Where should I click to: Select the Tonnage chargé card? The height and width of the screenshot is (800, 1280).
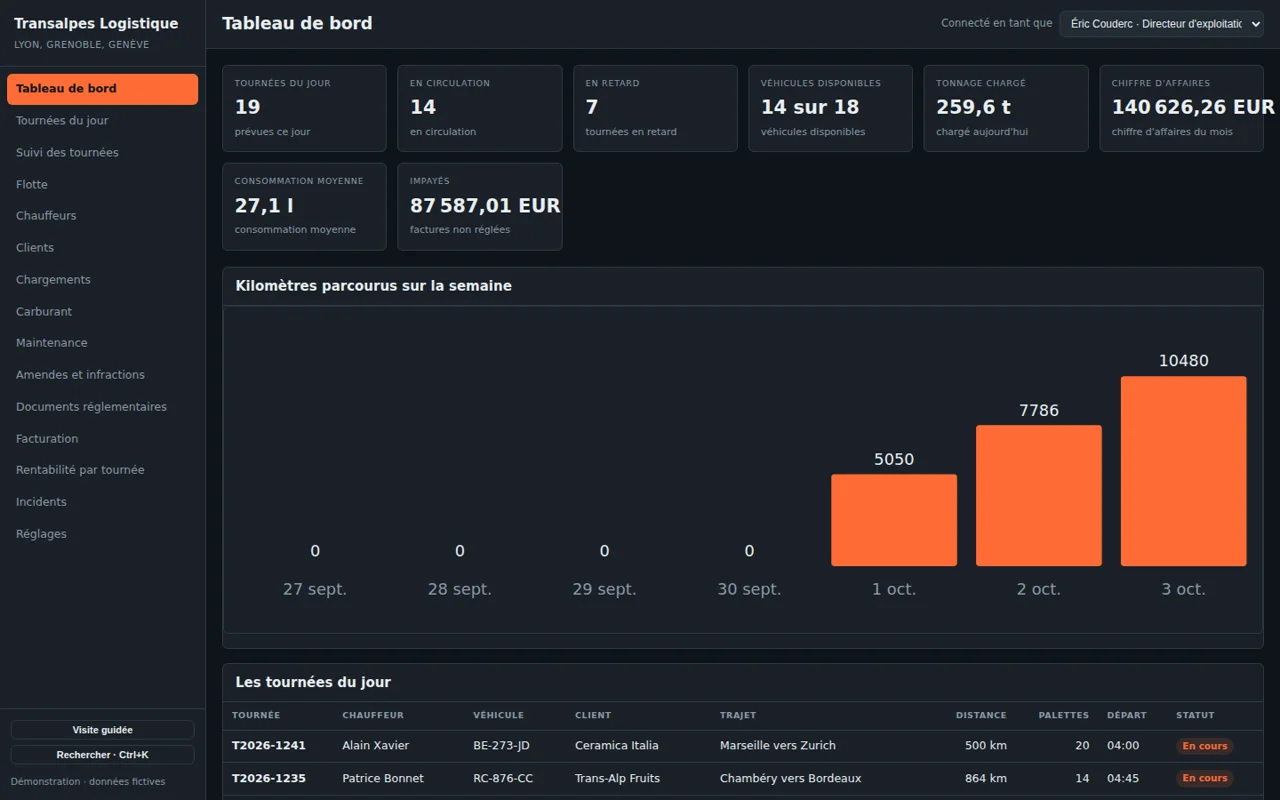pyautogui.click(x=1006, y=109)
